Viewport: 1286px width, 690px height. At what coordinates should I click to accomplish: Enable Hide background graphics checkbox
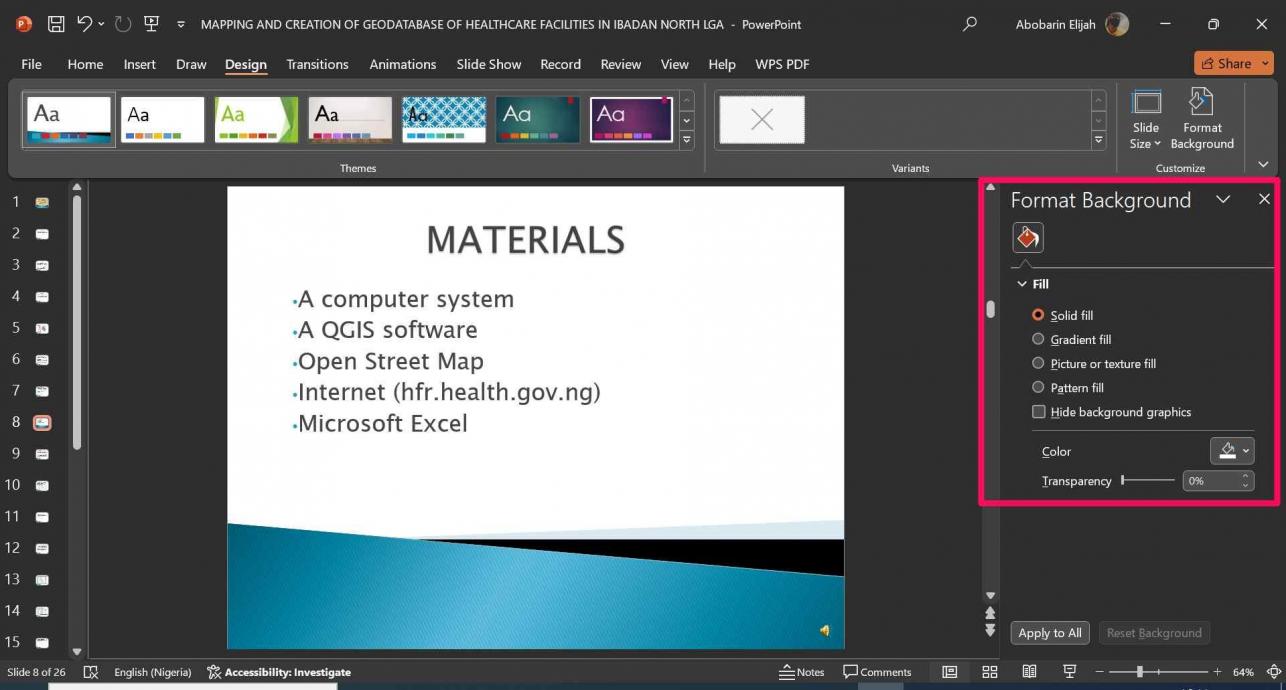coord(1038,412)
